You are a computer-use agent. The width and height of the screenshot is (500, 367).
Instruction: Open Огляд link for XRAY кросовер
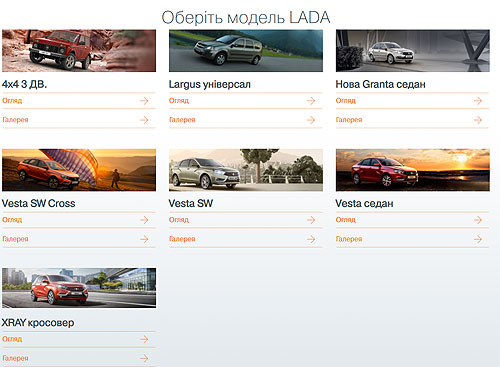click(x=12, y=339)
